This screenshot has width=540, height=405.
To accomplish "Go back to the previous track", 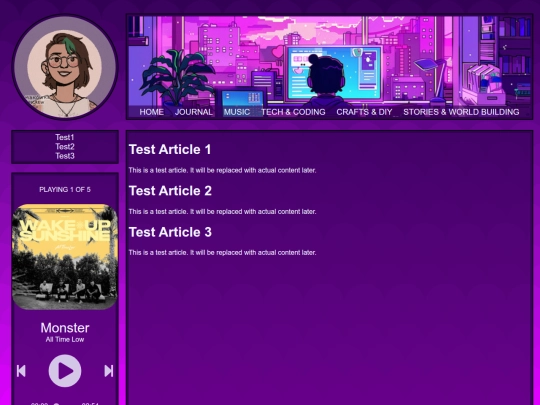I will (21, 371).
